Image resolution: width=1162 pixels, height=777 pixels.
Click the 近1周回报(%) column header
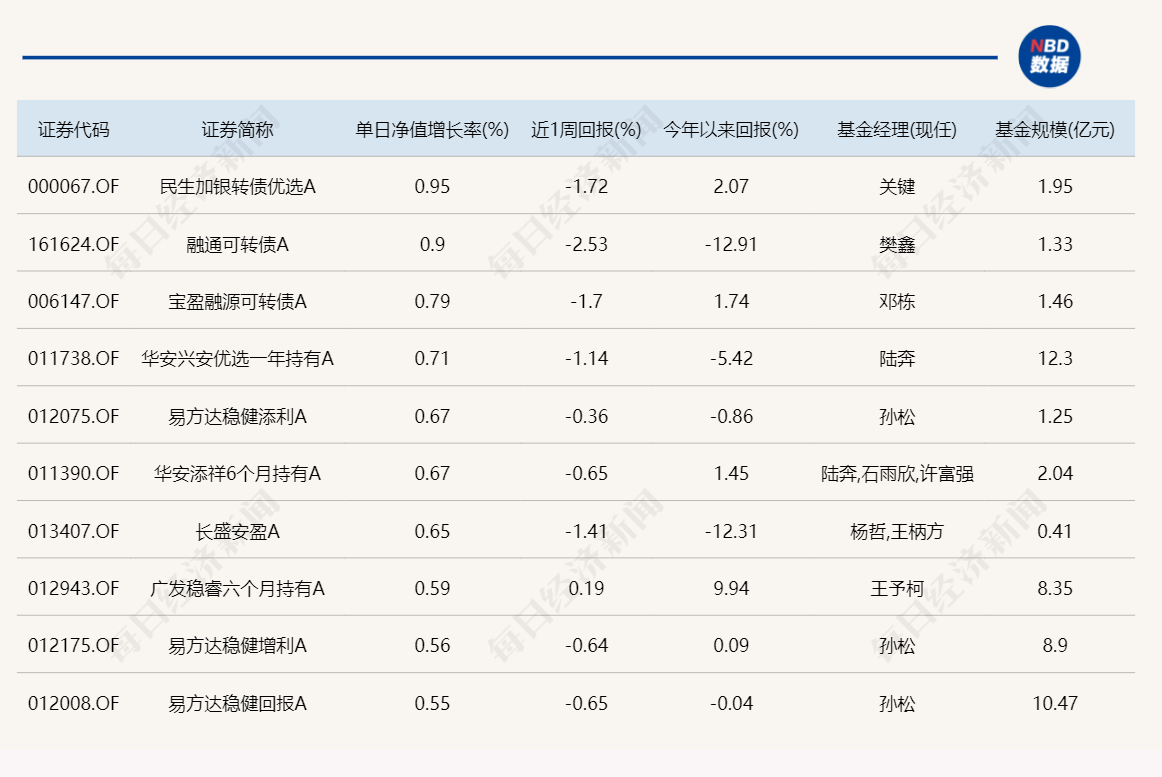click(586, 130)
